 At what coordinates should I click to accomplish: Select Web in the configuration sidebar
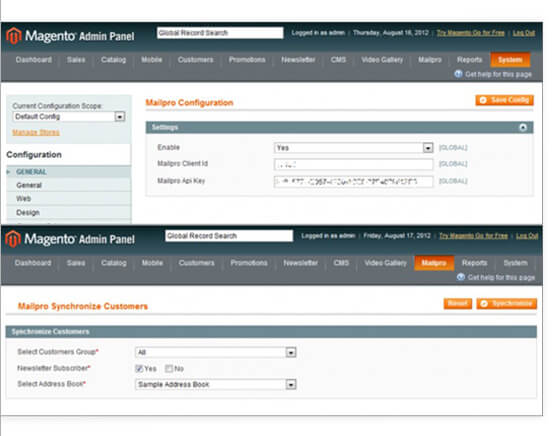[69, 199]
